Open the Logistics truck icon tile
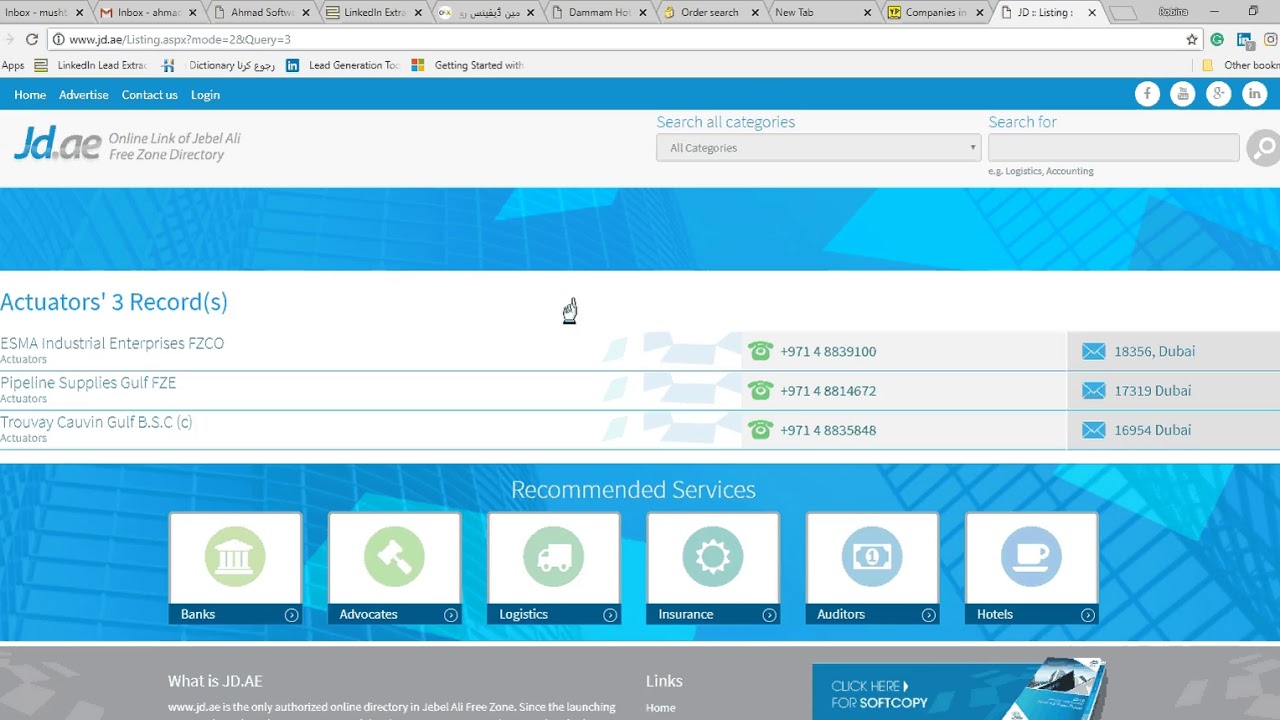 coord(554,557)
